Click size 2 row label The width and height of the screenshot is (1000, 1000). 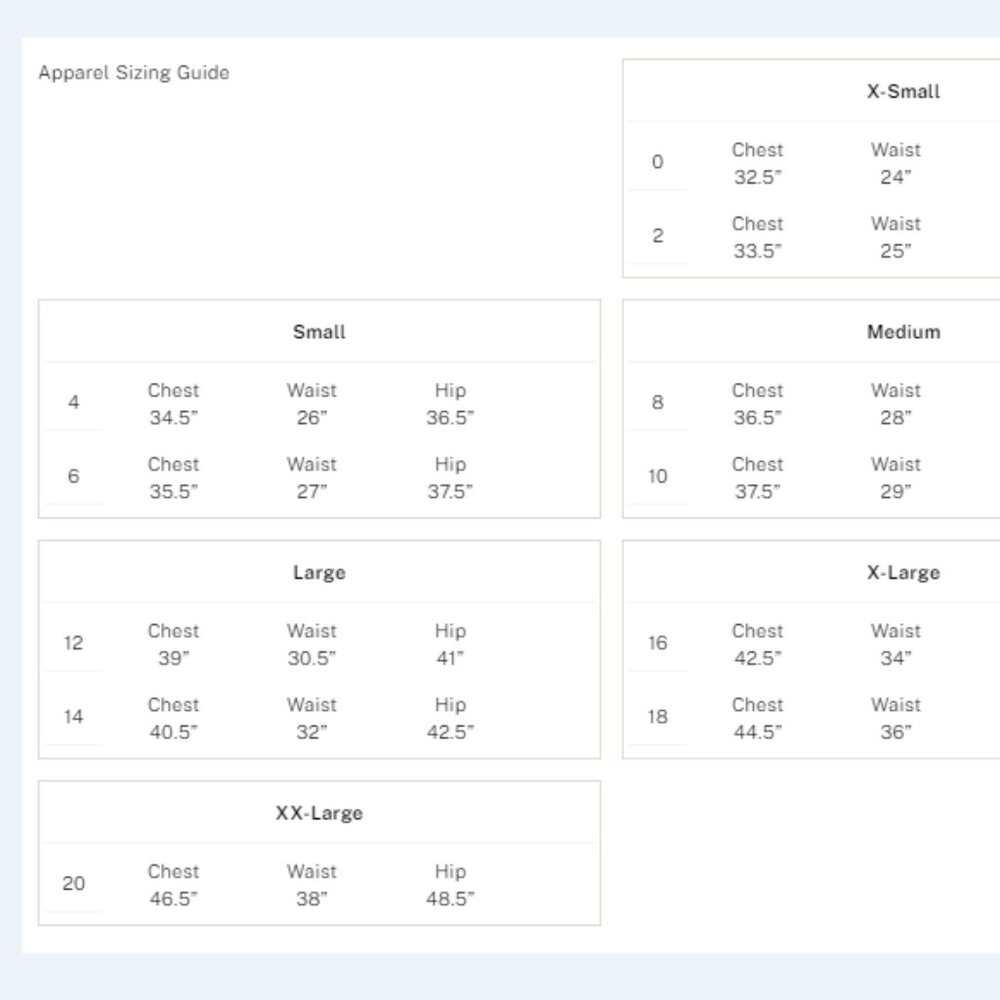point(658,236)
